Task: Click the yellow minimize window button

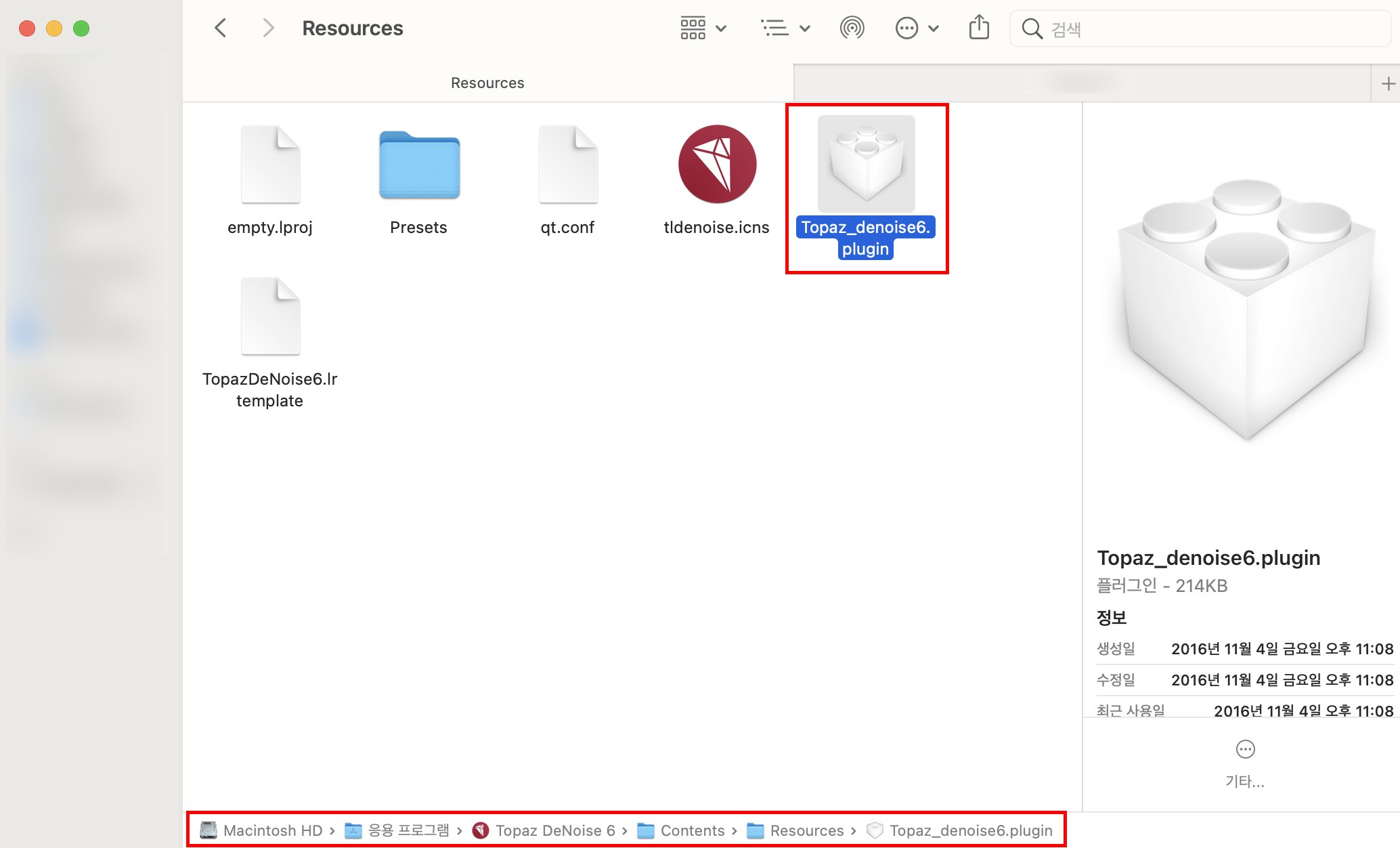Action: tap(54, 28)
